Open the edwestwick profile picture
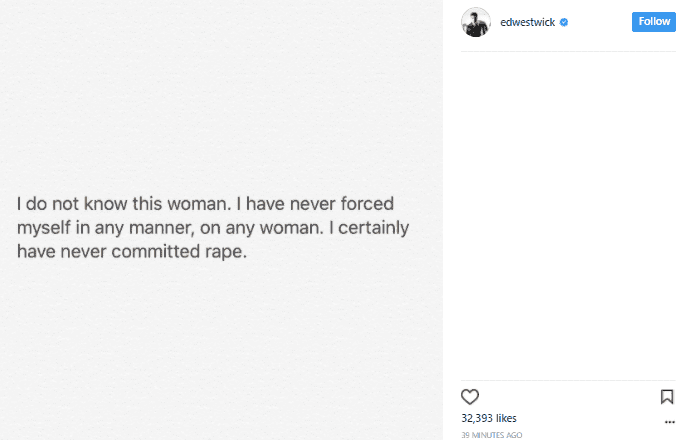The width and height of the screenshot is (685, 440). (476, 22)
